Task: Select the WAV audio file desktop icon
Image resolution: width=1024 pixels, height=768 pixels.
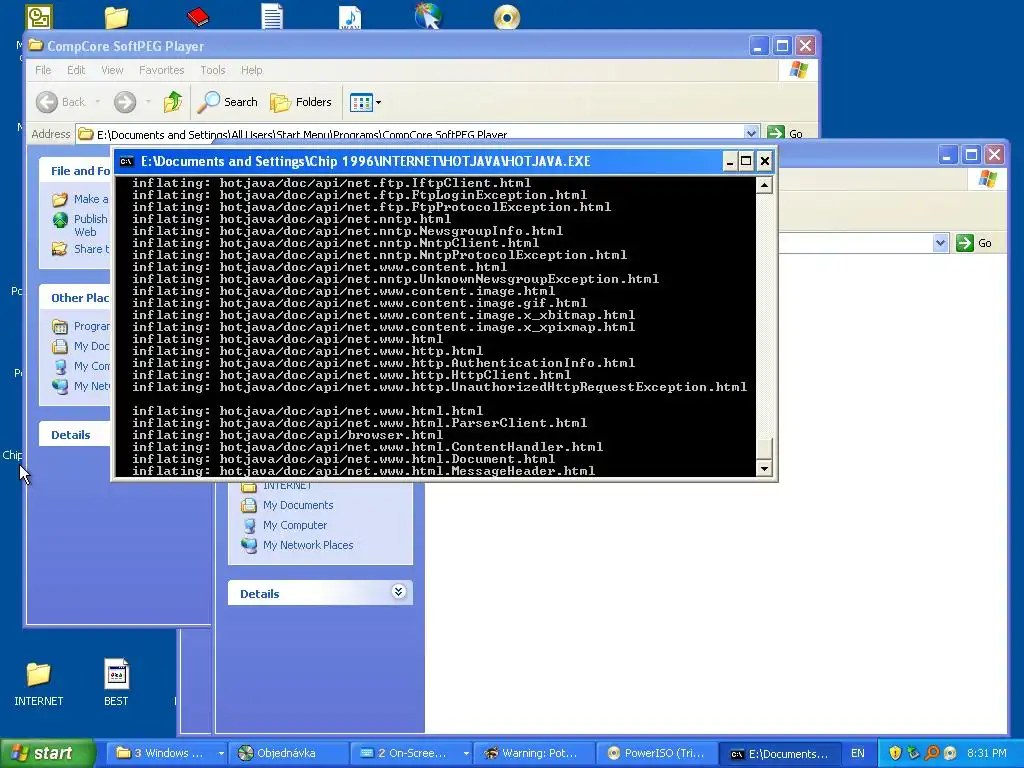Action: click(350, 16)
